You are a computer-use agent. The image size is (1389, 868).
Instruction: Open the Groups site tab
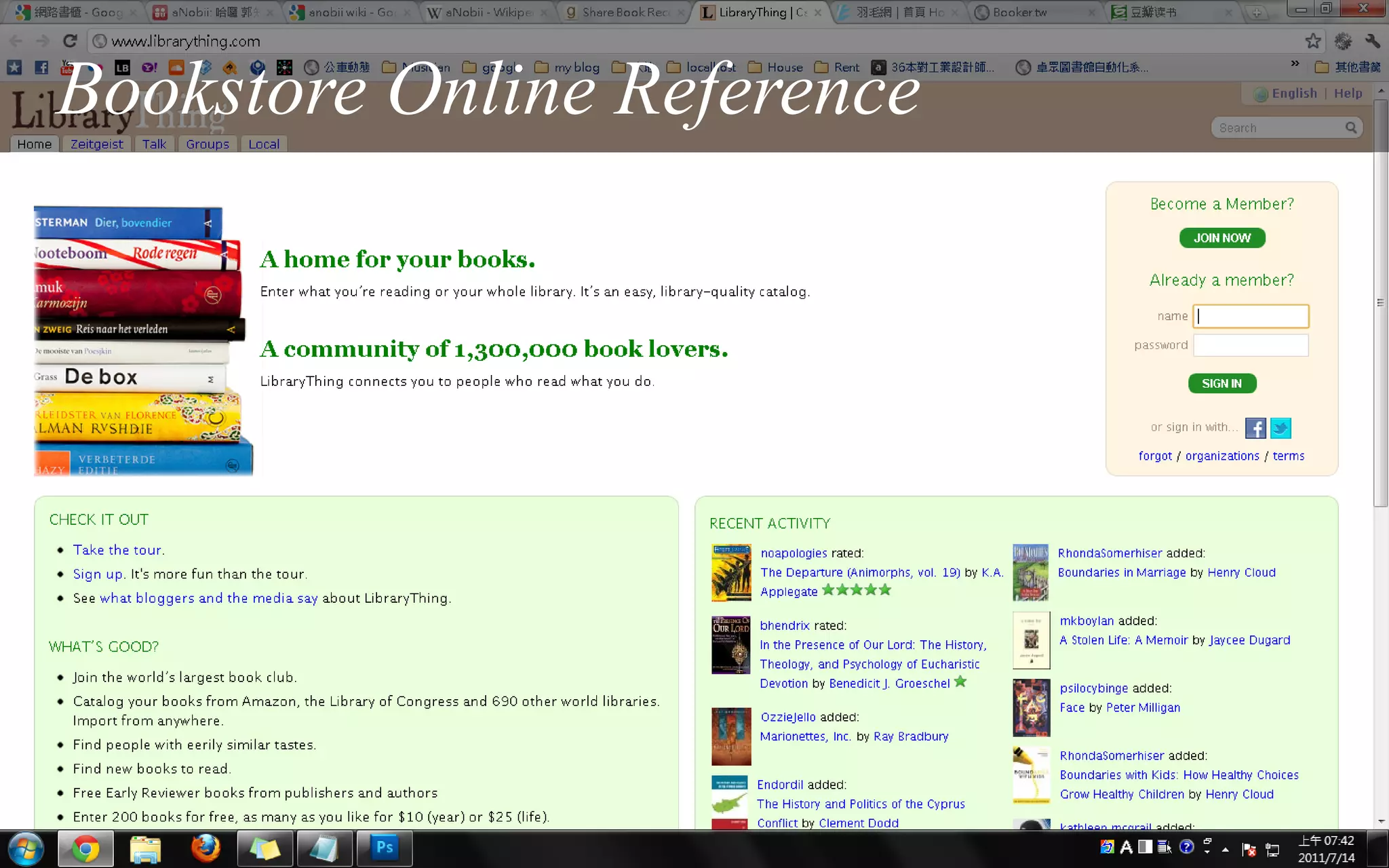point(208,144)
